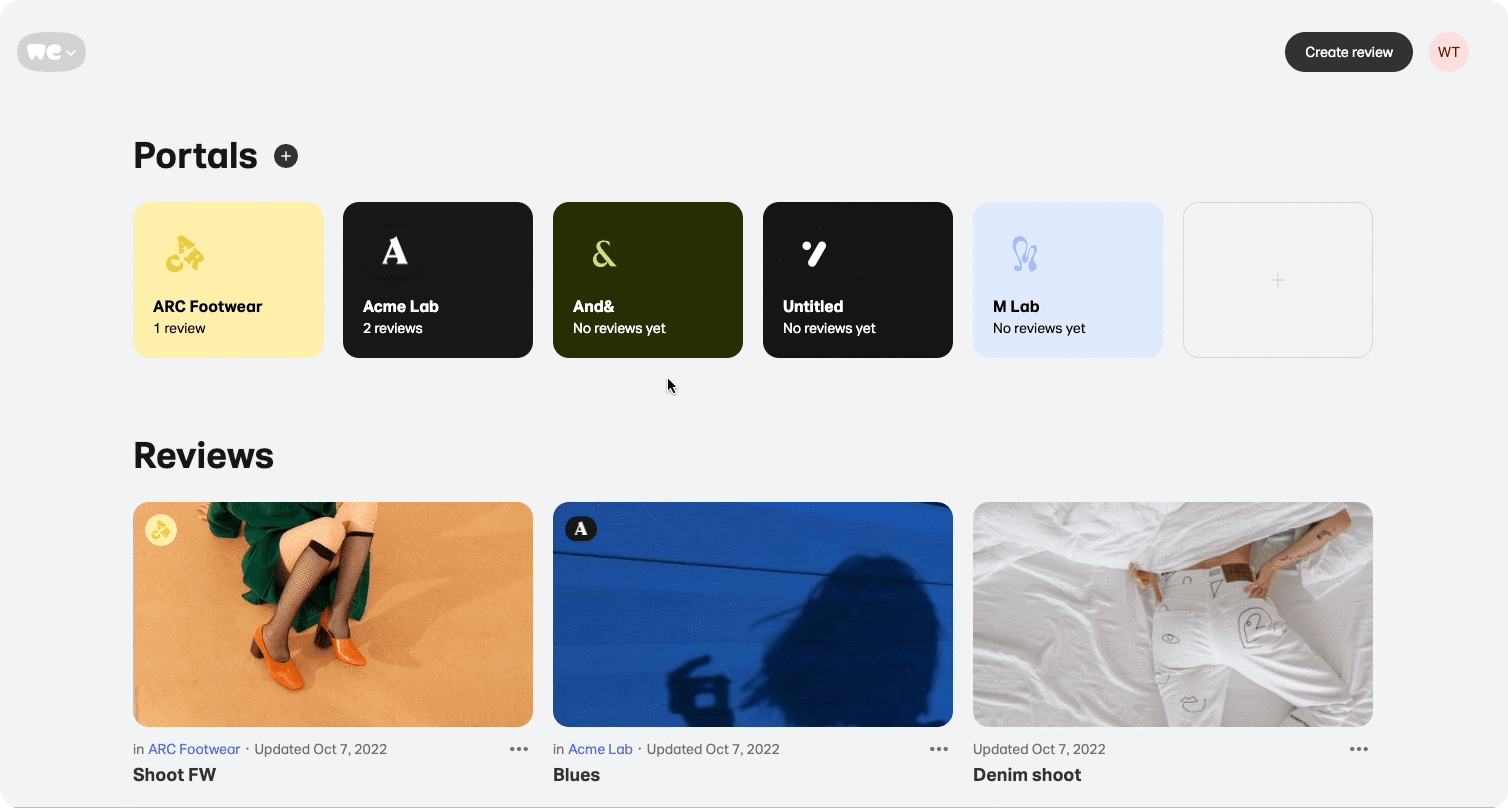The width and height of the screenshot is (1508, 808).
Task: Open the Blues review thumbnail
Action: tap(753, 614)
